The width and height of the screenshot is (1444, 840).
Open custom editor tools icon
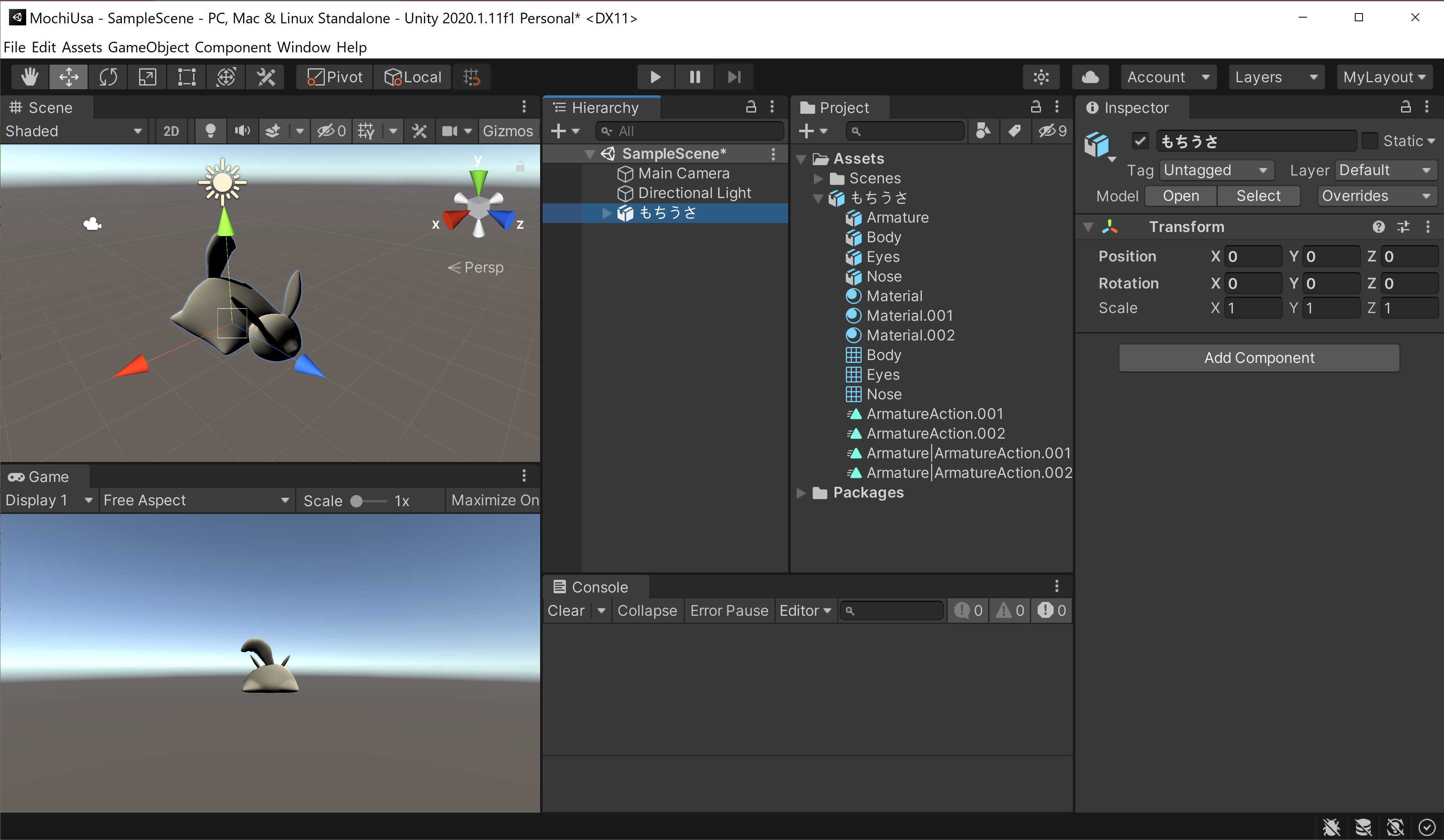coord(265,77)
